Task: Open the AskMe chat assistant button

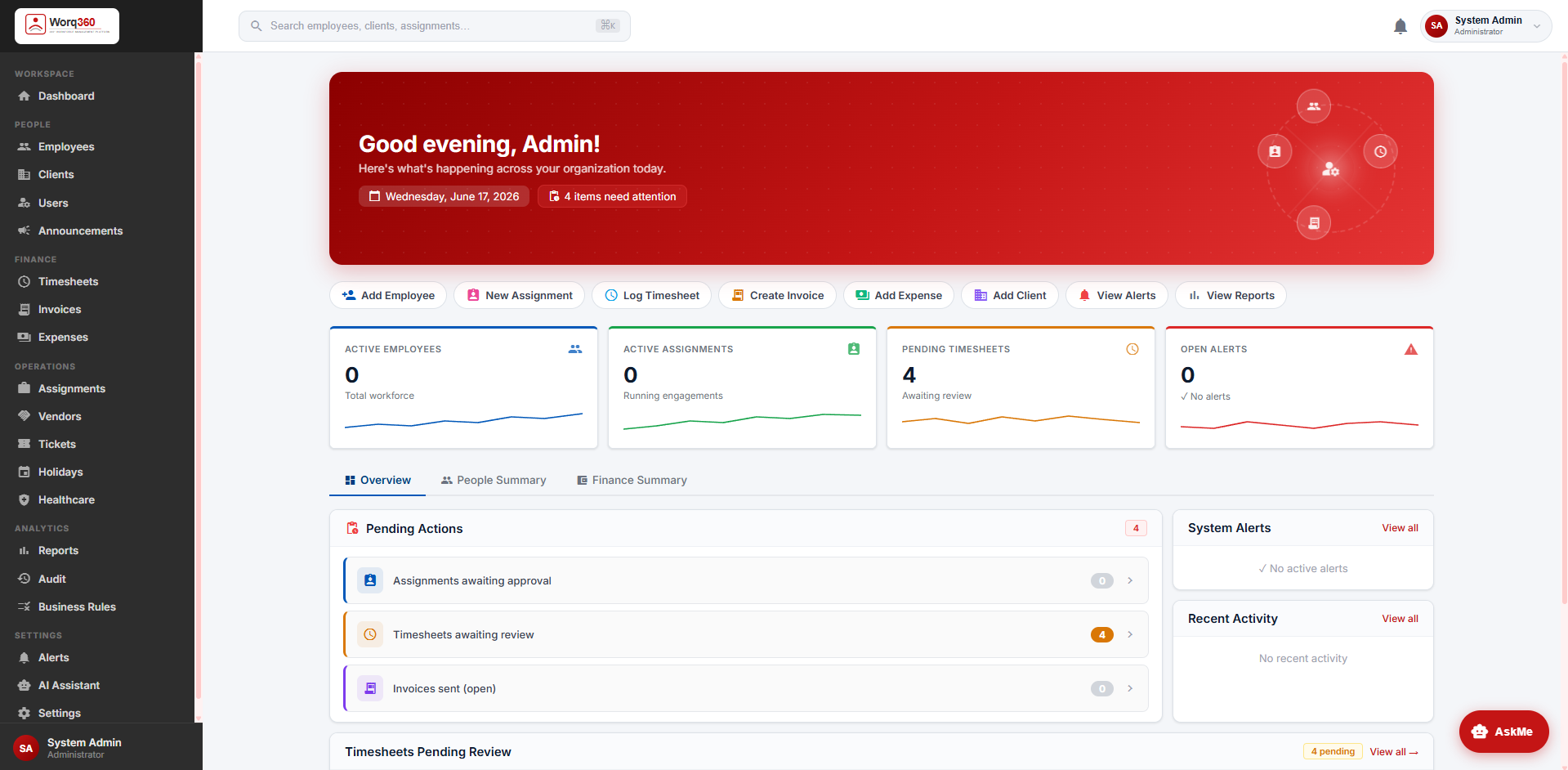Action: click(1503, 732)
